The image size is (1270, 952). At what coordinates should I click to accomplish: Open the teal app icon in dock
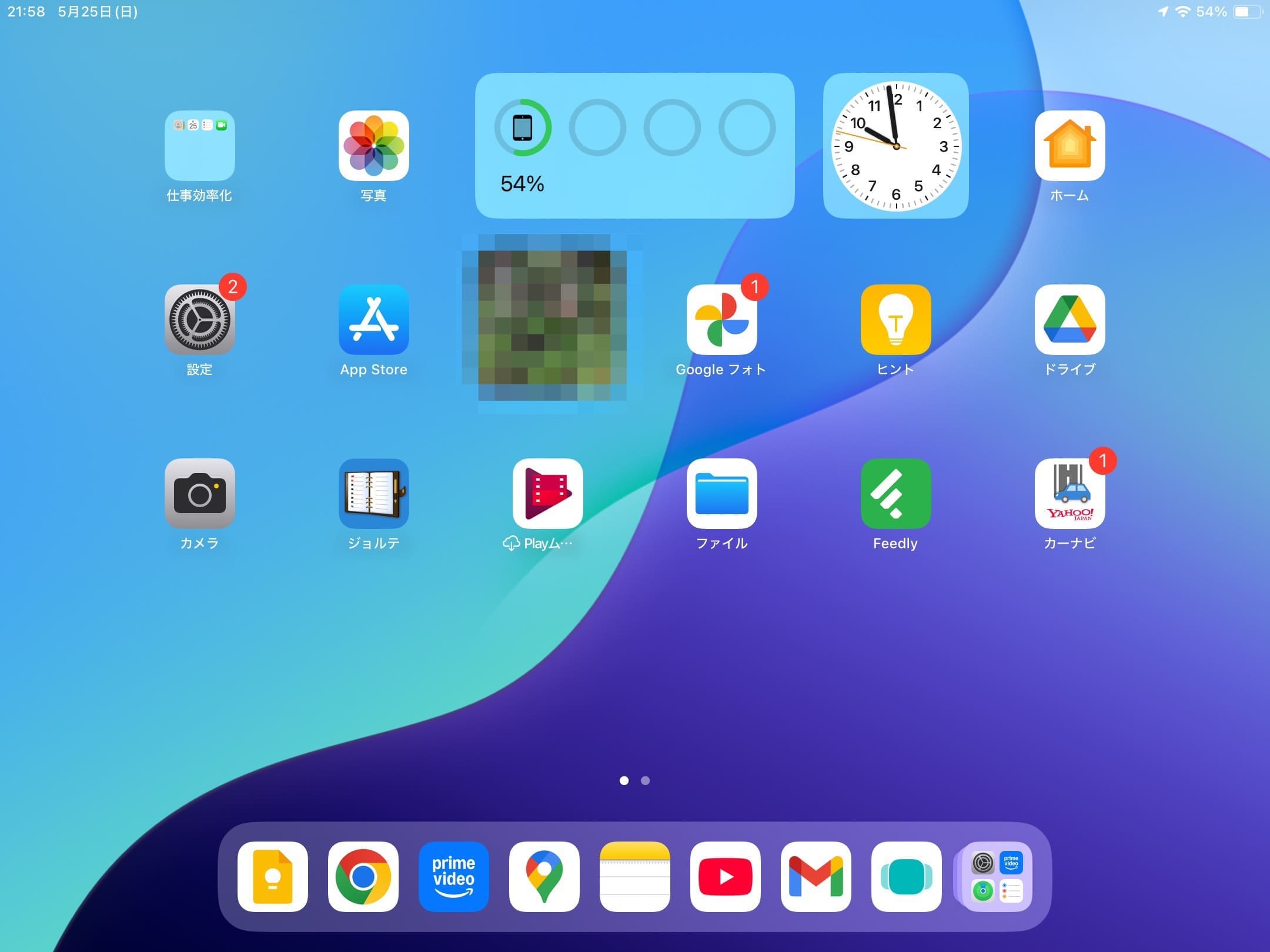tap(907, 877)
